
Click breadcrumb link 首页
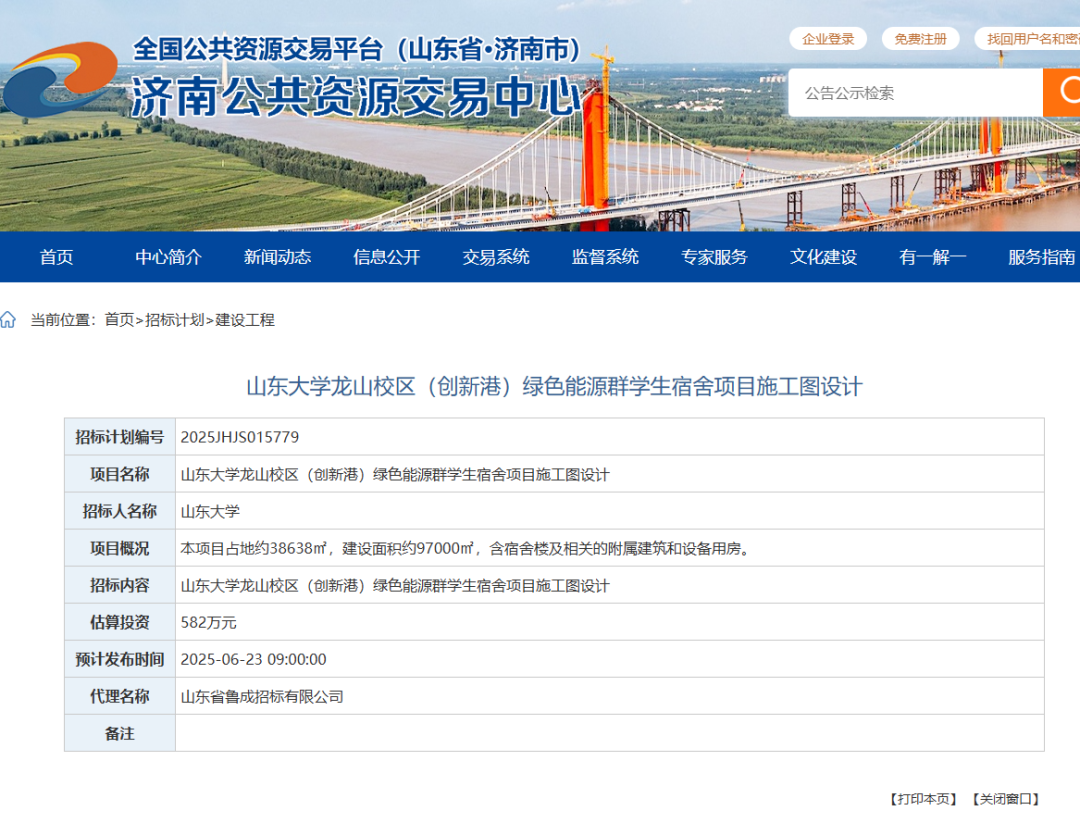tap(119, 320)
